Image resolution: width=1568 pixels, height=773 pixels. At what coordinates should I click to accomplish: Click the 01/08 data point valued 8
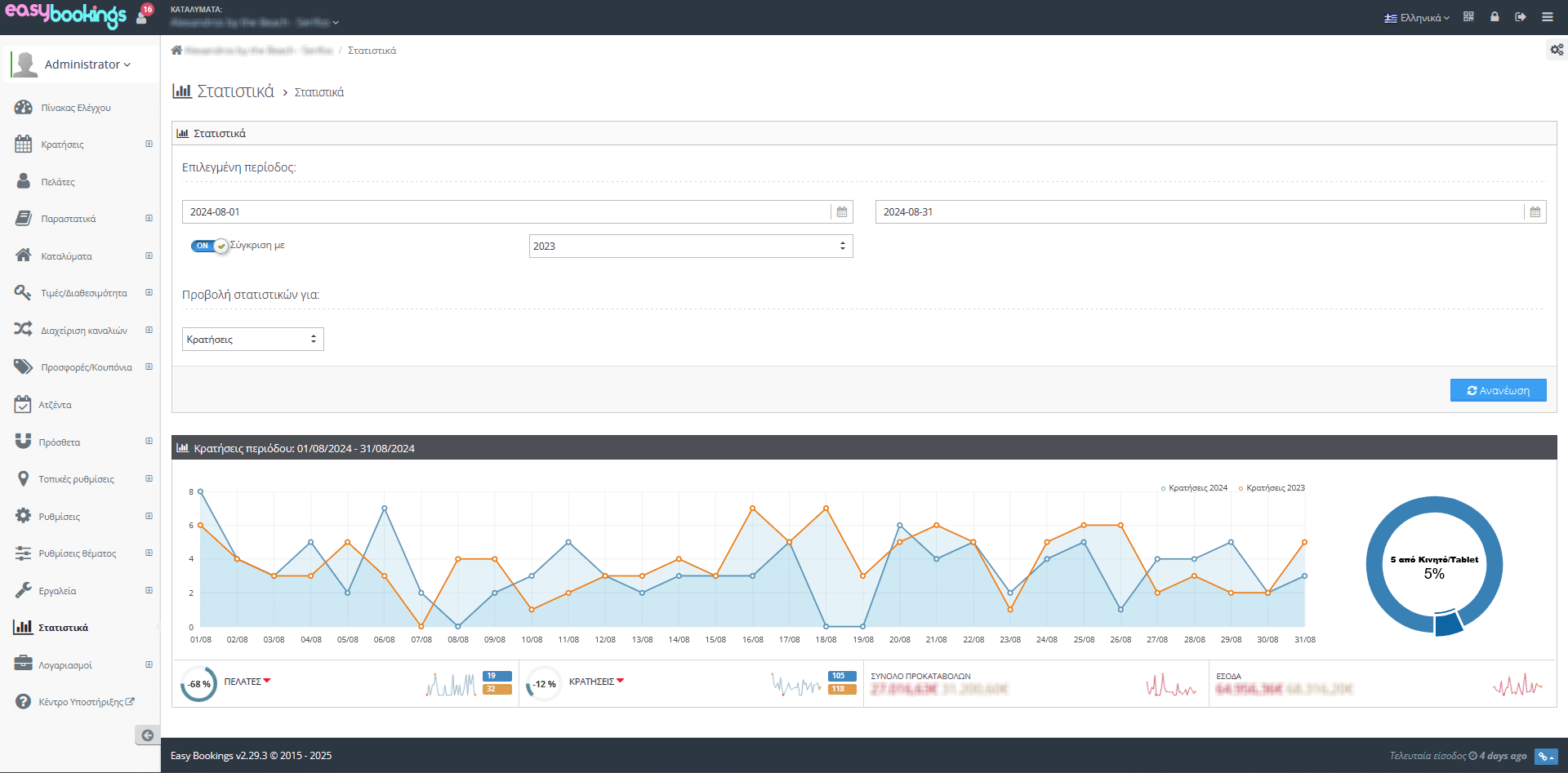click(x=200, y=491)
